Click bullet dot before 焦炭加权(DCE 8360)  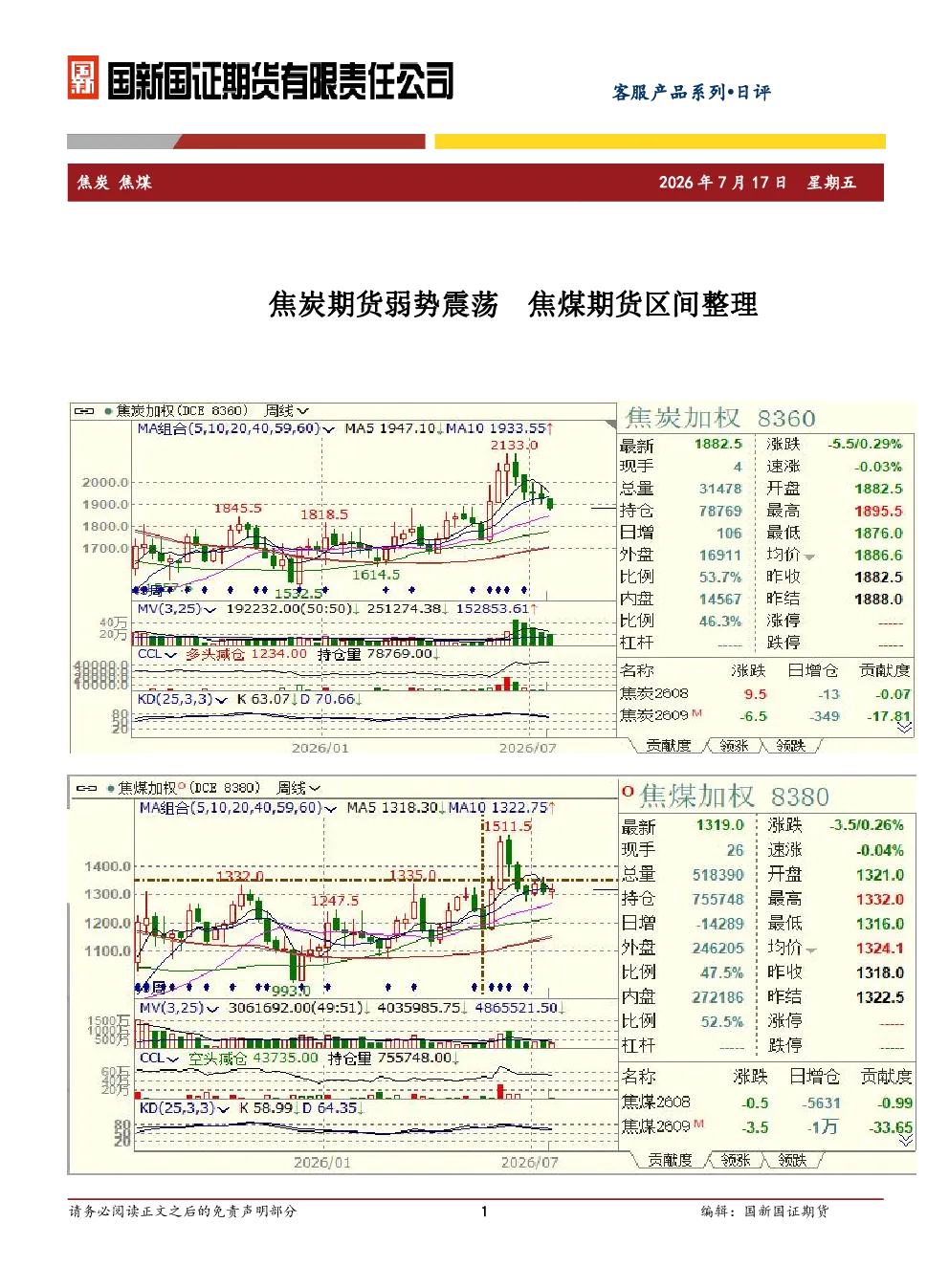pos(109,411)
